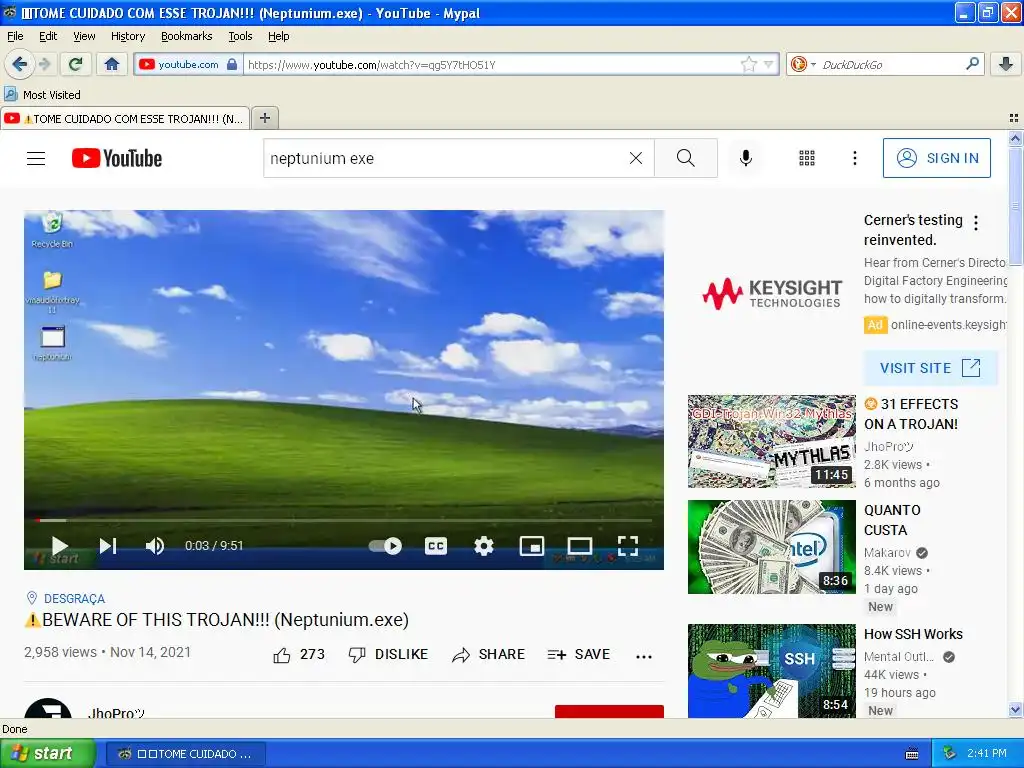Open the Tools menu
The height and width of the screenshot is (768, 1024).
pos(240,36)
